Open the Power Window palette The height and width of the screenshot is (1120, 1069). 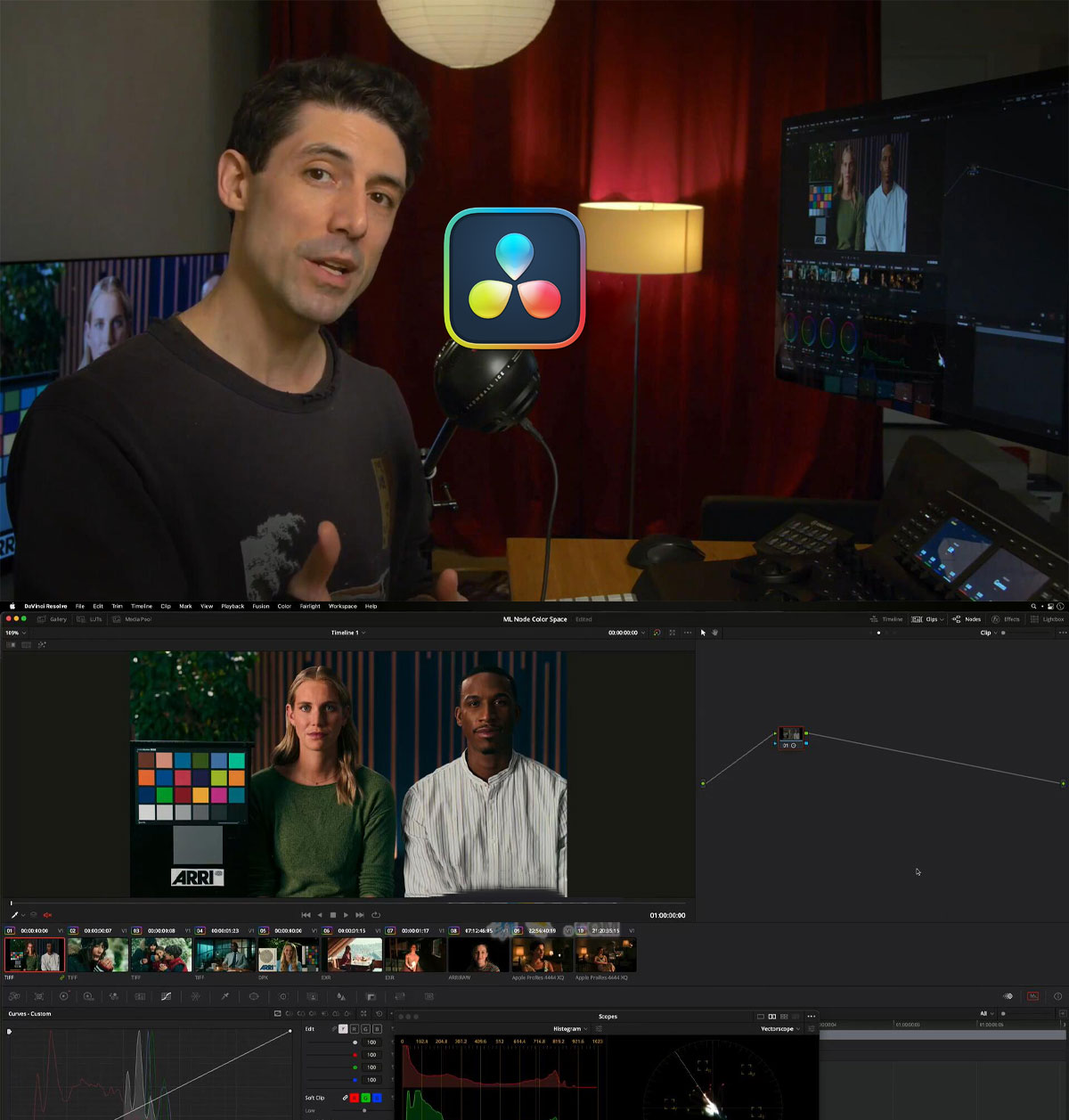[254, 996]
